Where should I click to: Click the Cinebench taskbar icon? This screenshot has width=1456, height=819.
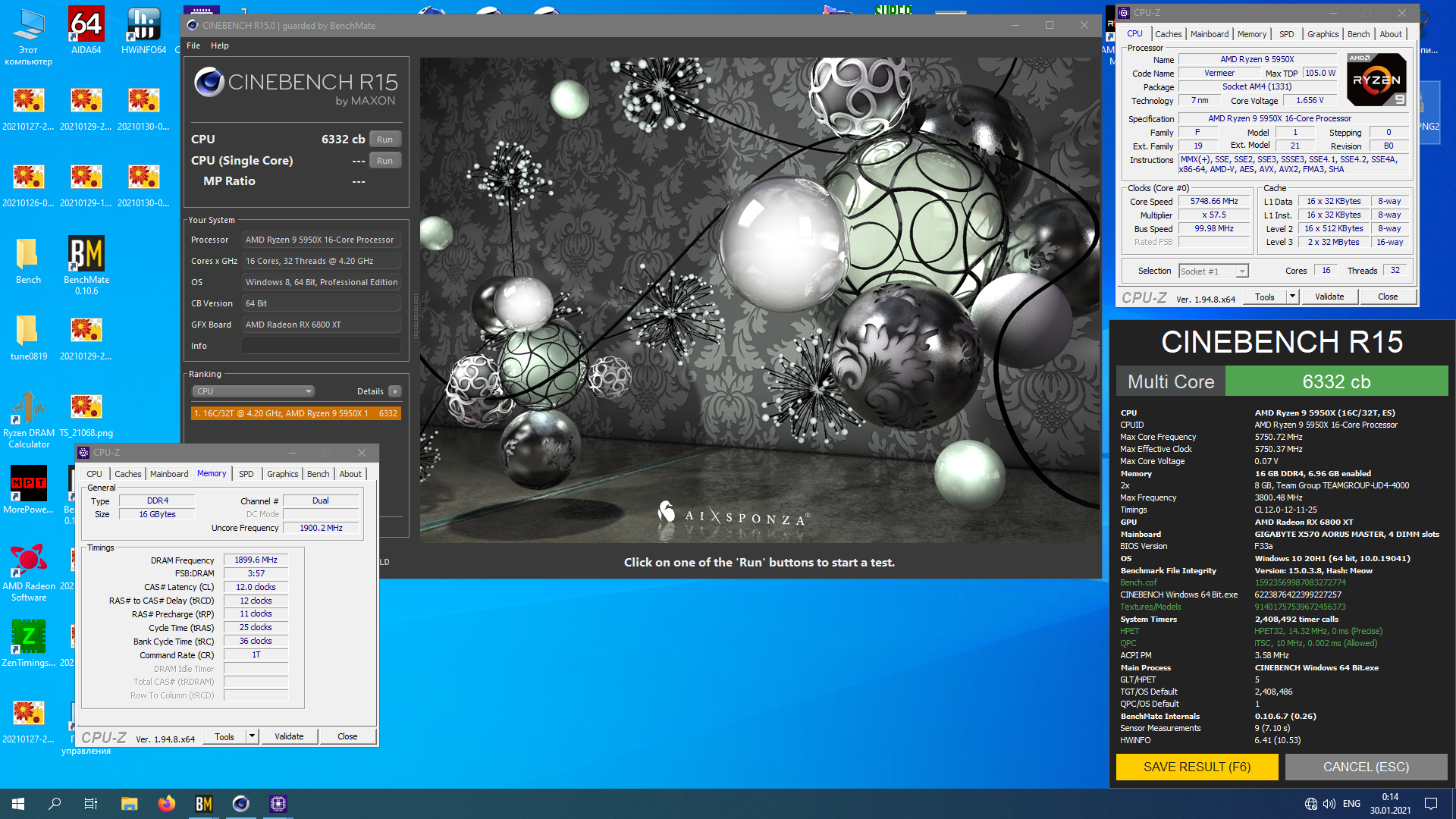click(x=240, y=804)
